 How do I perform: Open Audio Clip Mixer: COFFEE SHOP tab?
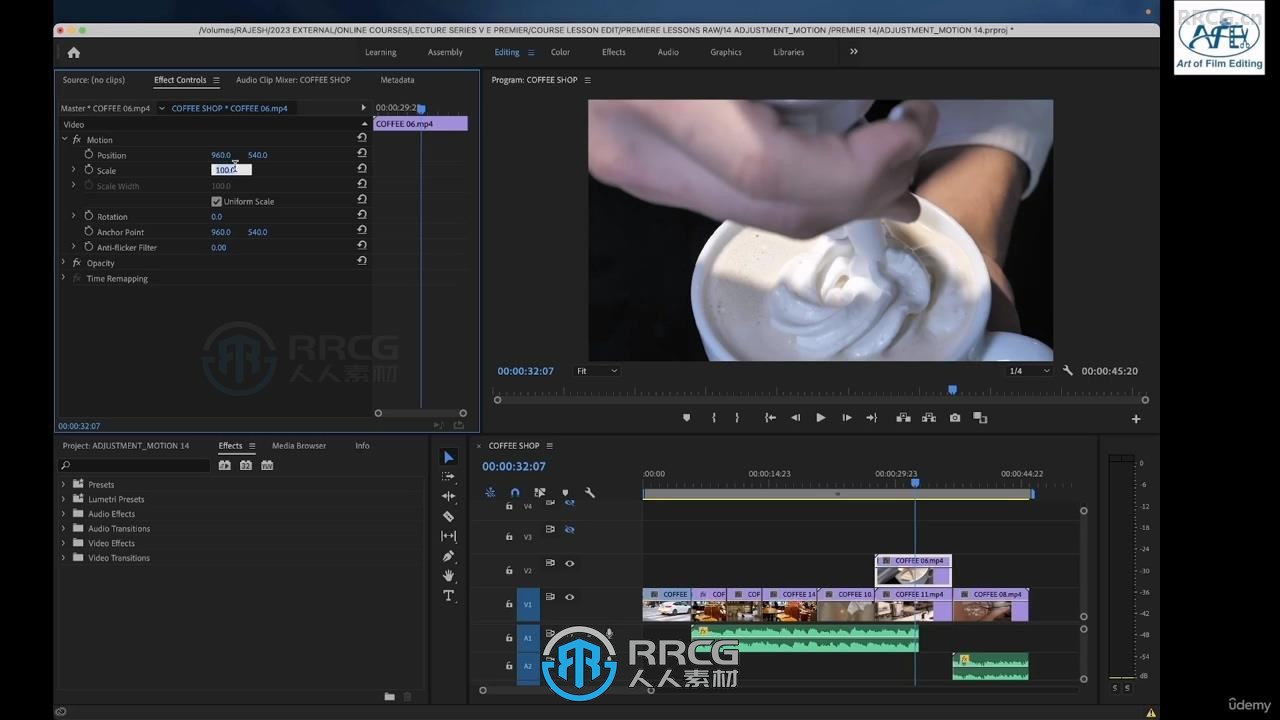[x=293, y=80]
